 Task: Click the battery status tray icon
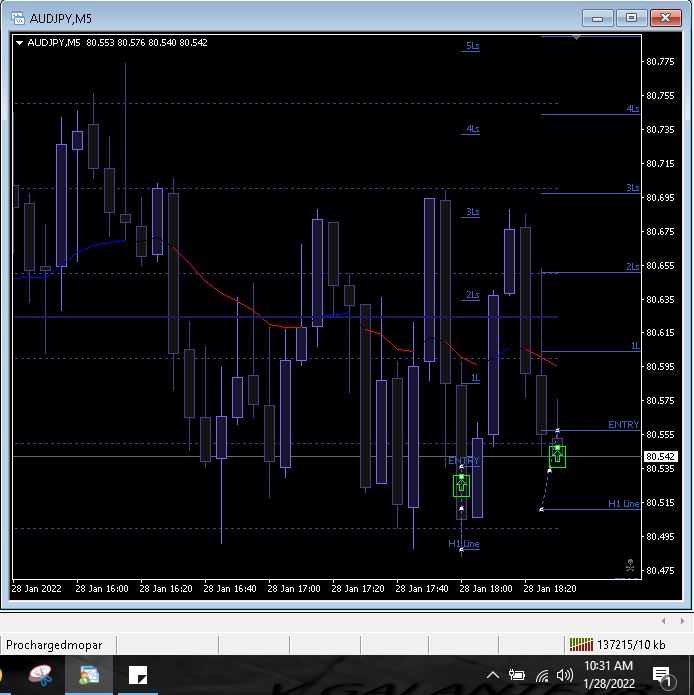[517, 676]
